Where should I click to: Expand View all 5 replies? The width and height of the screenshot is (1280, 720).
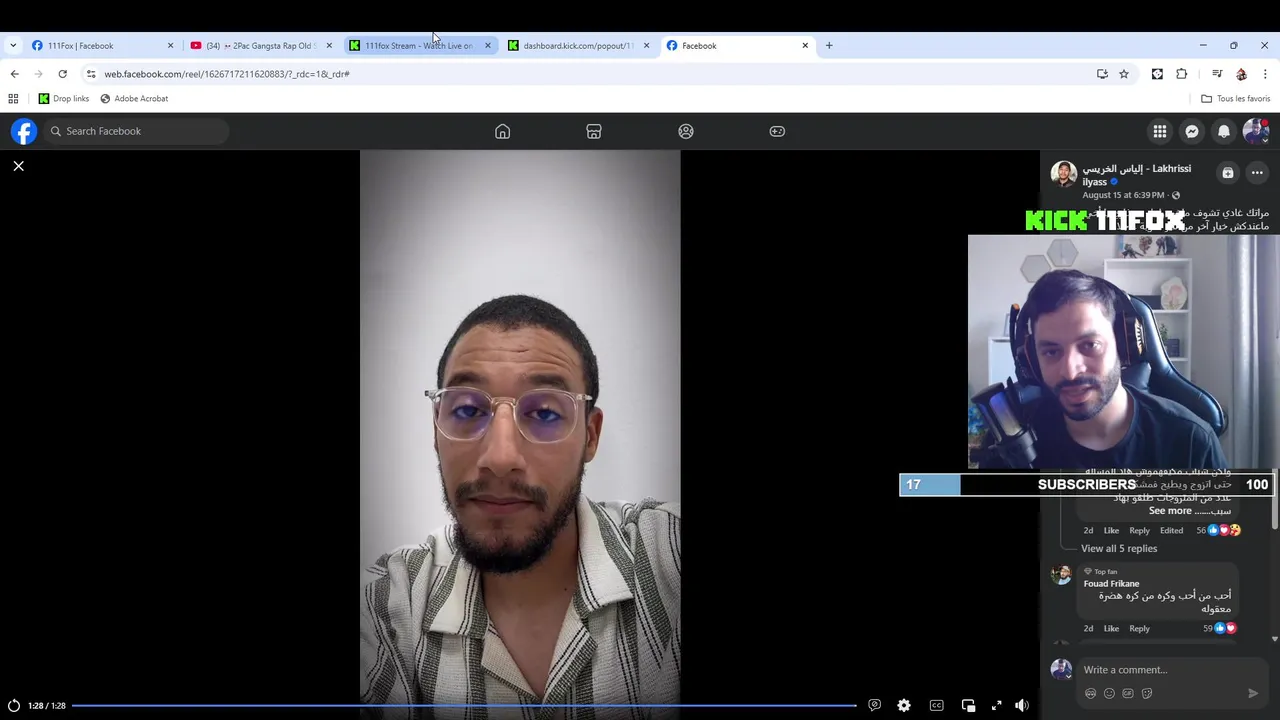[1119, 548]
